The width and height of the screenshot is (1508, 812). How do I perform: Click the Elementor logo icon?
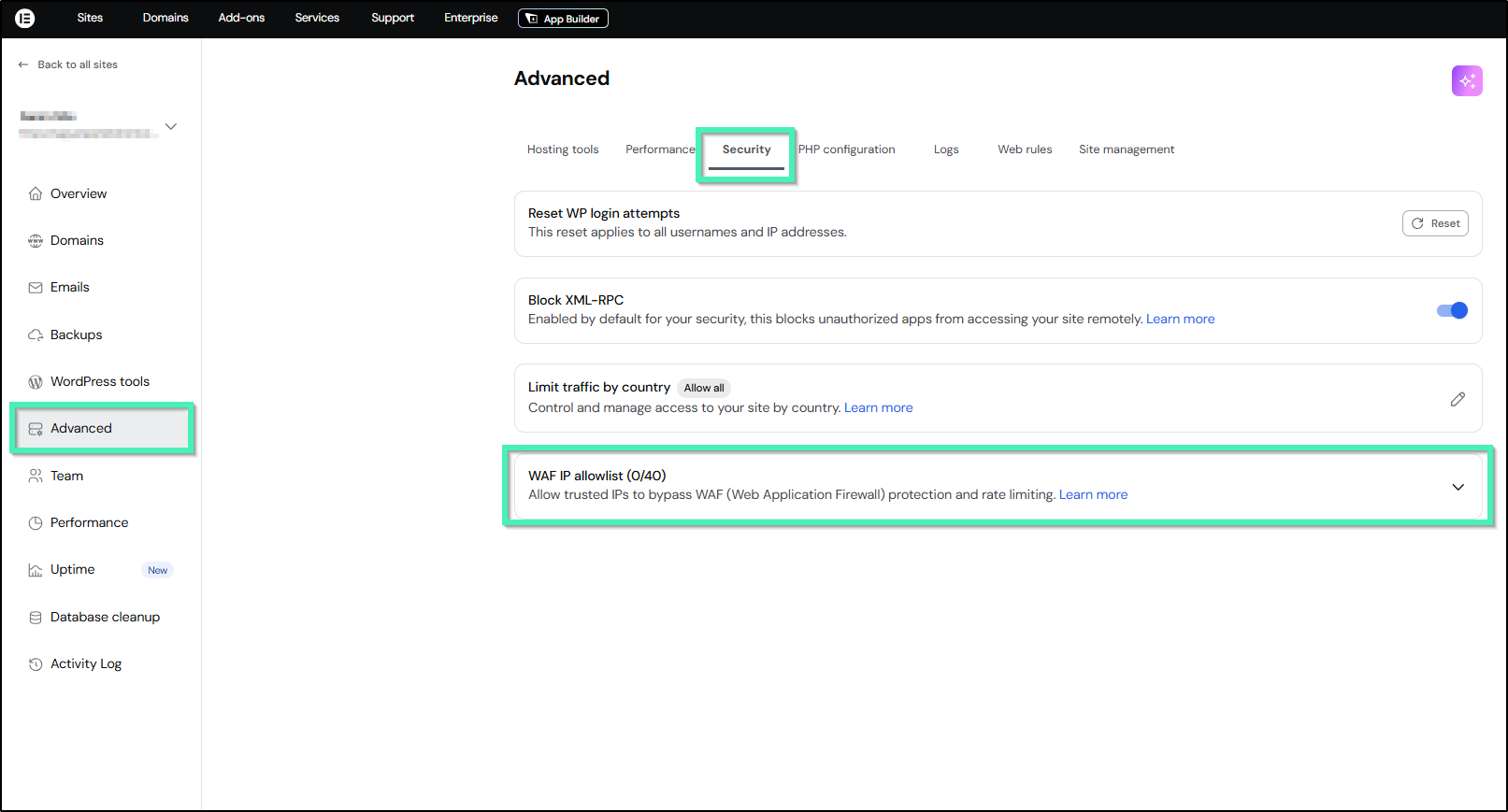[x=25, y=18]
